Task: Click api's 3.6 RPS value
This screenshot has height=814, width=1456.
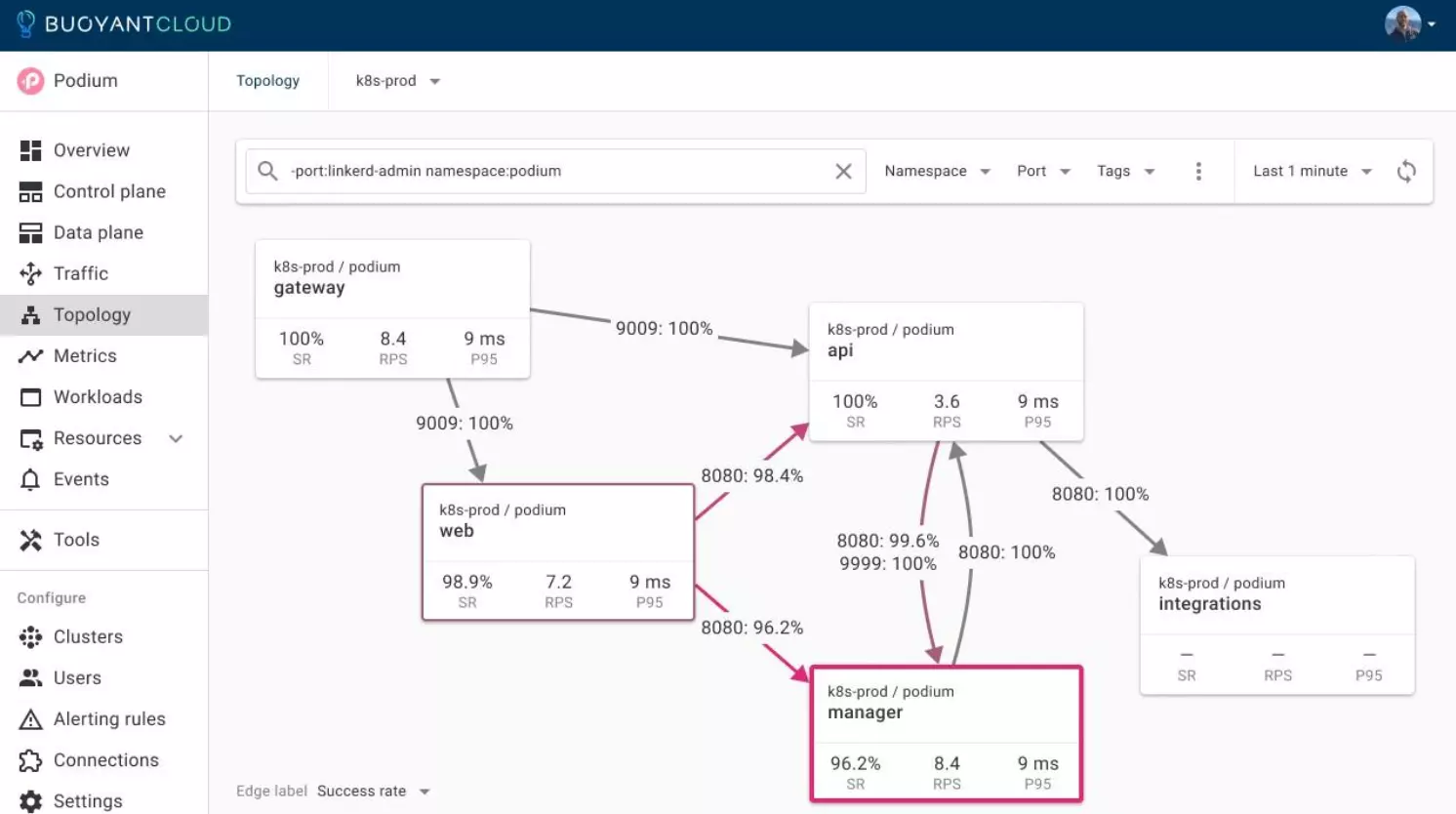Action: 947,401
